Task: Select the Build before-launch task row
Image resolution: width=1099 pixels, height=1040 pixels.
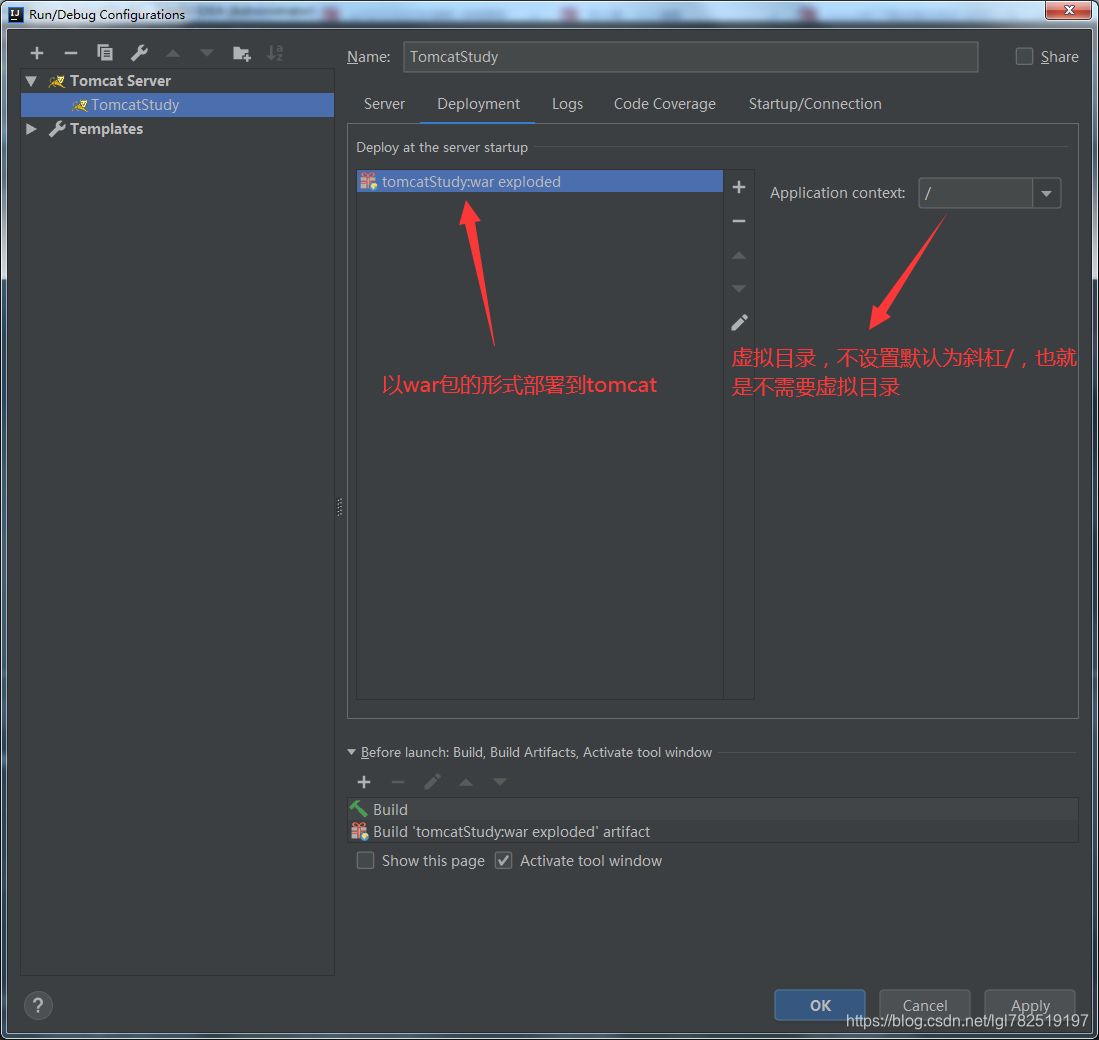Action: coord(713,809)
